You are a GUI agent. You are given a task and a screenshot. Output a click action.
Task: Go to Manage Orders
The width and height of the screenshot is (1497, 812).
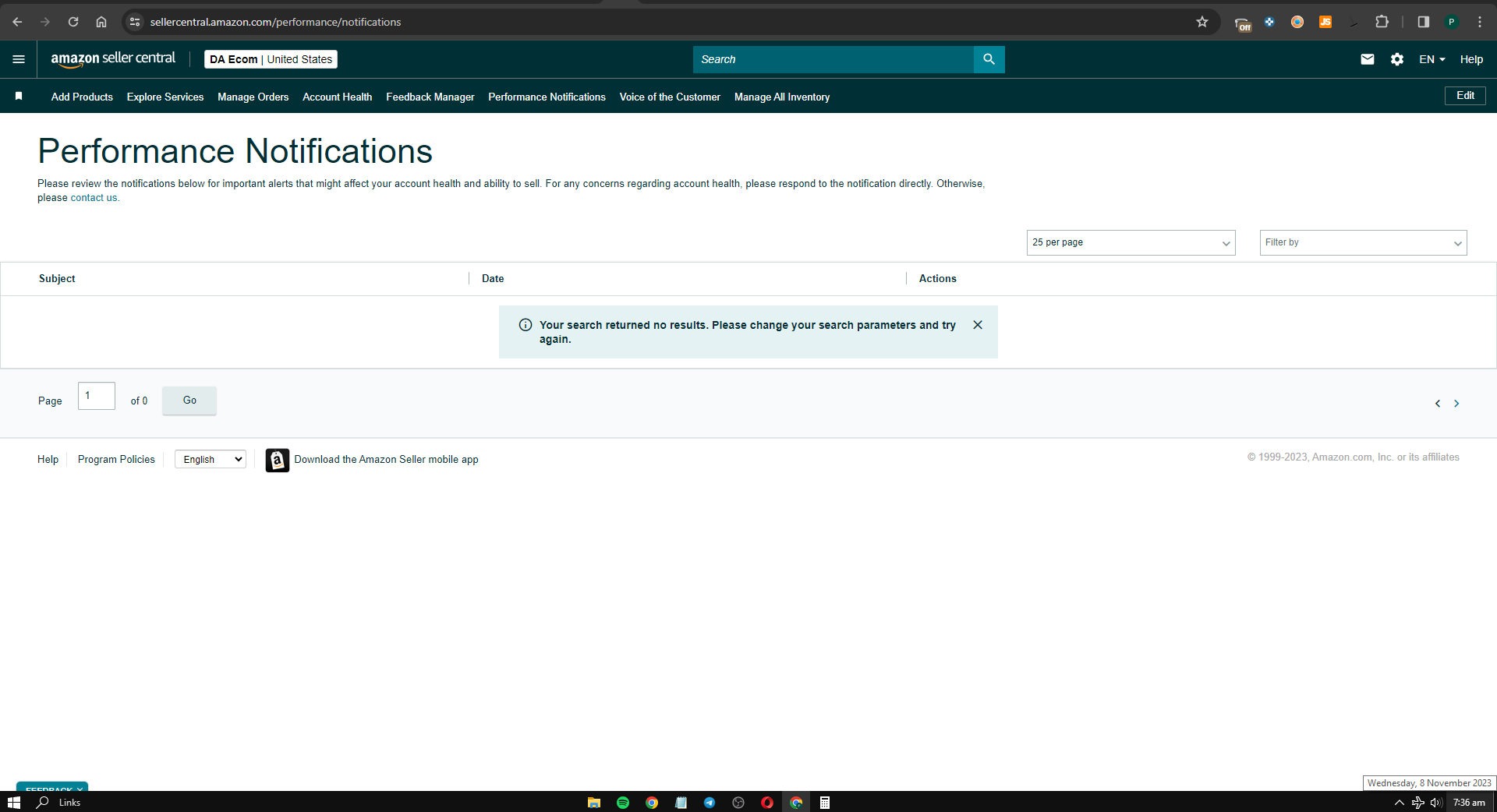click(253, 97)
